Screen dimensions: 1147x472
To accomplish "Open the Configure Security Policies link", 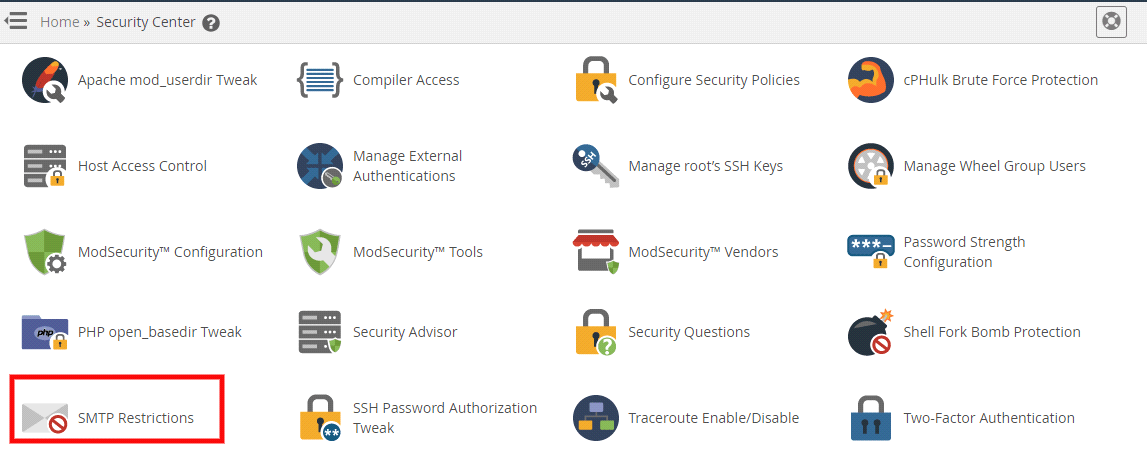I will pos(714,80).
